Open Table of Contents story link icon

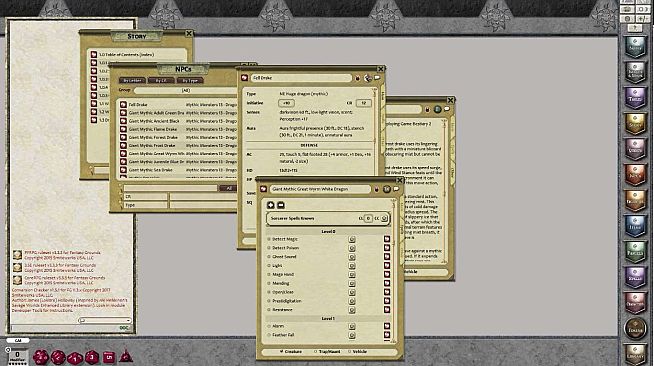tap(94, 55)
